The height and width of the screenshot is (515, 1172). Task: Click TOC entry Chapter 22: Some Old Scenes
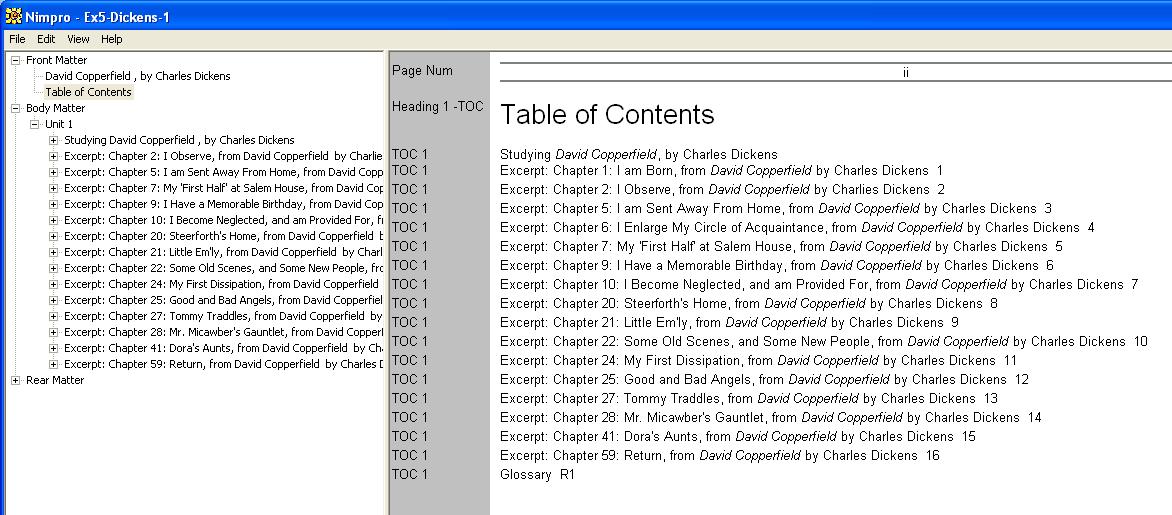pos(824,342)
